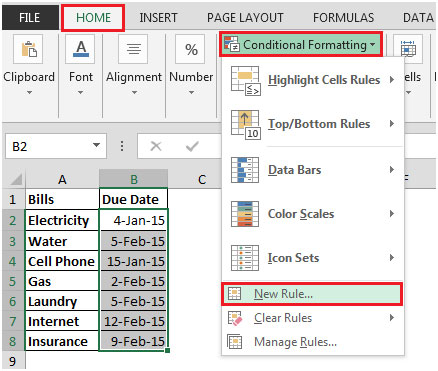Click the Alignment group icon

coord(133,49)
